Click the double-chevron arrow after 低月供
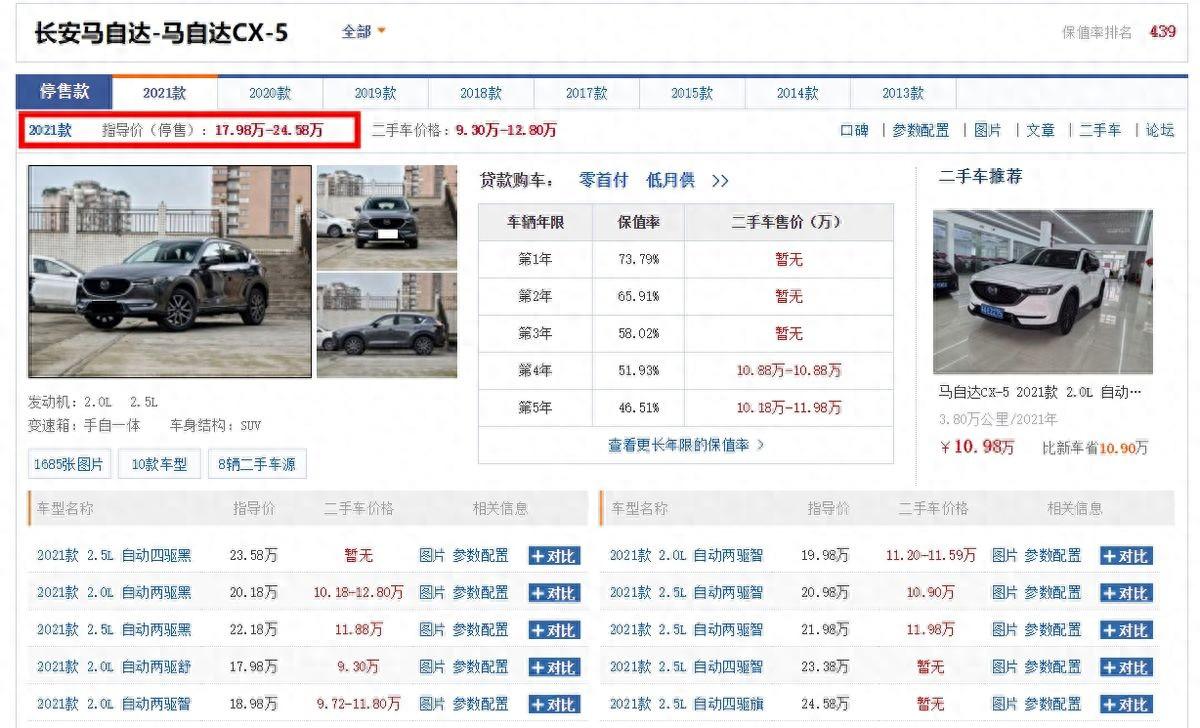 coord(720,181)
